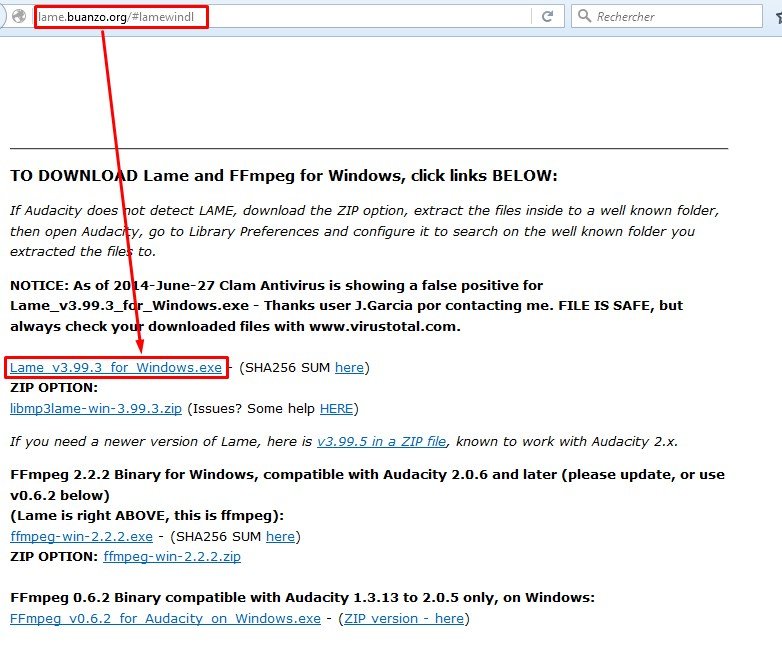Open the SHA256 SUM 'here' link for Lame

(349, 368)
